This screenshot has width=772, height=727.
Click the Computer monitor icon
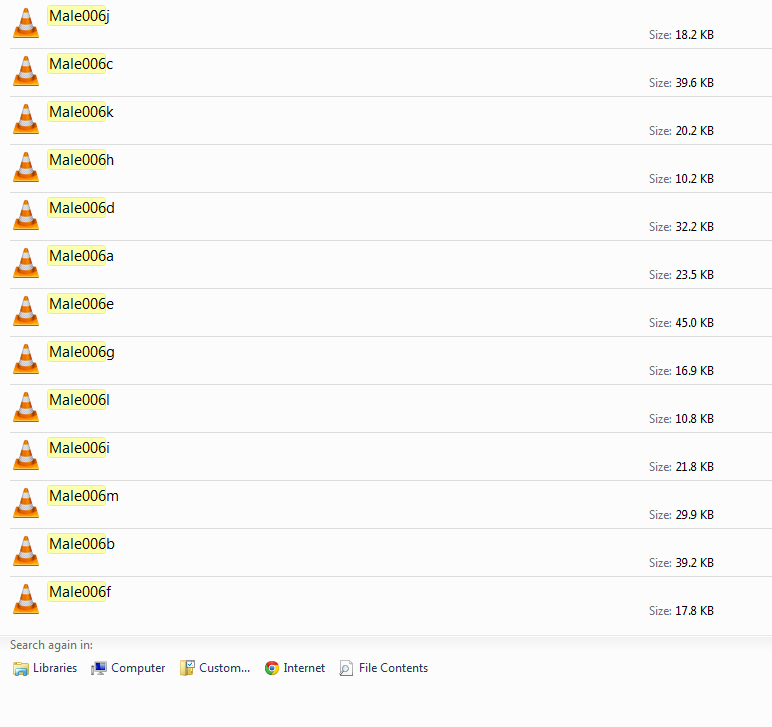[98, 668]
